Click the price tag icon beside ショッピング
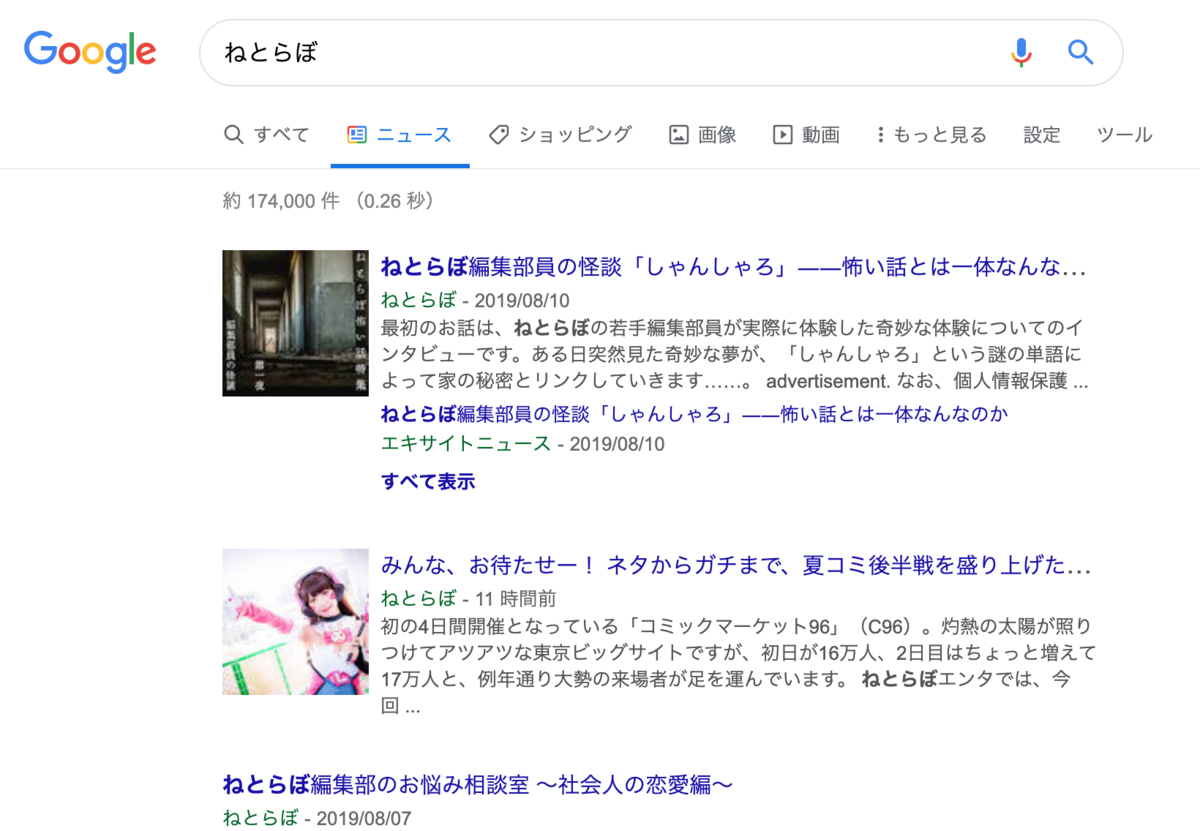Screen dimensions: 1200x831 coord(498,134)
